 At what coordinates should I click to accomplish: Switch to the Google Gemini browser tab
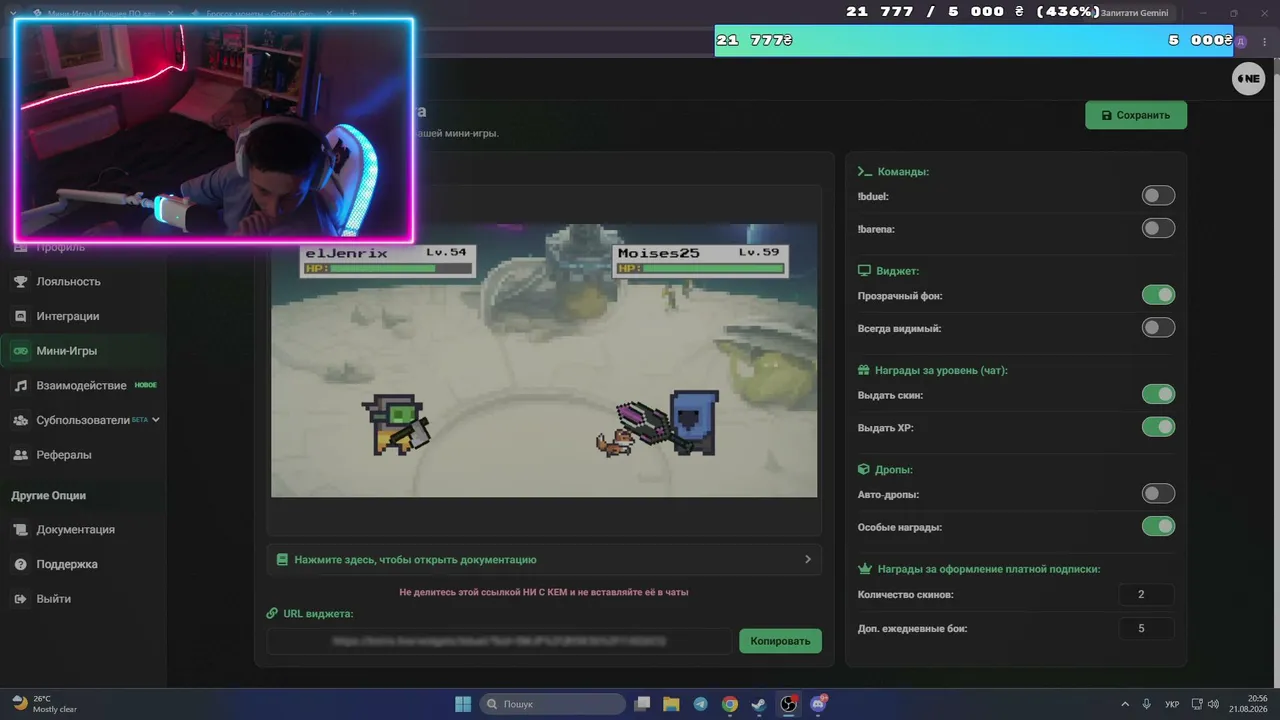pyautogui.click(x=262, y=14)
